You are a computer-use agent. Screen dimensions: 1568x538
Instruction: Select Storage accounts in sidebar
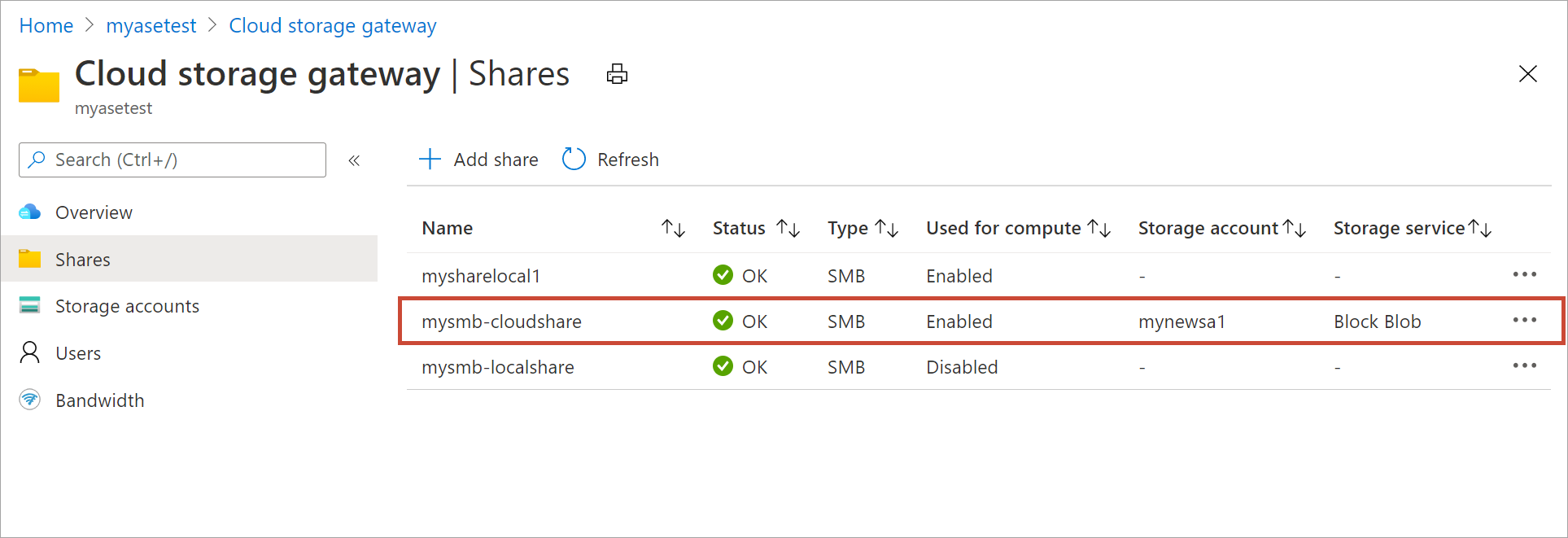coord(127,306)
